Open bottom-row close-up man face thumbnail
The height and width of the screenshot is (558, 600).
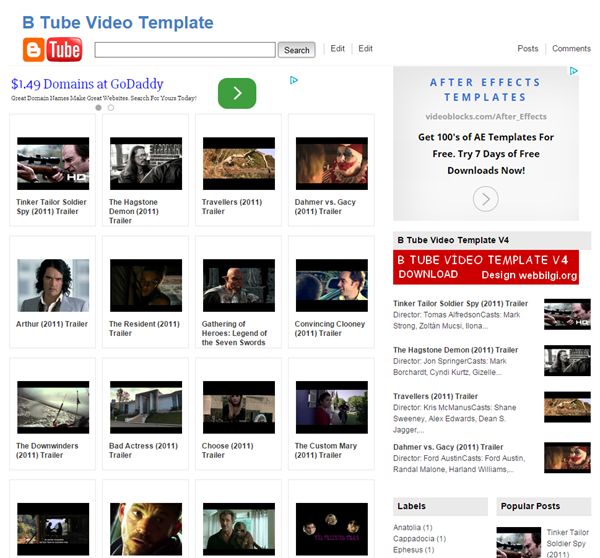pos(146,529)
